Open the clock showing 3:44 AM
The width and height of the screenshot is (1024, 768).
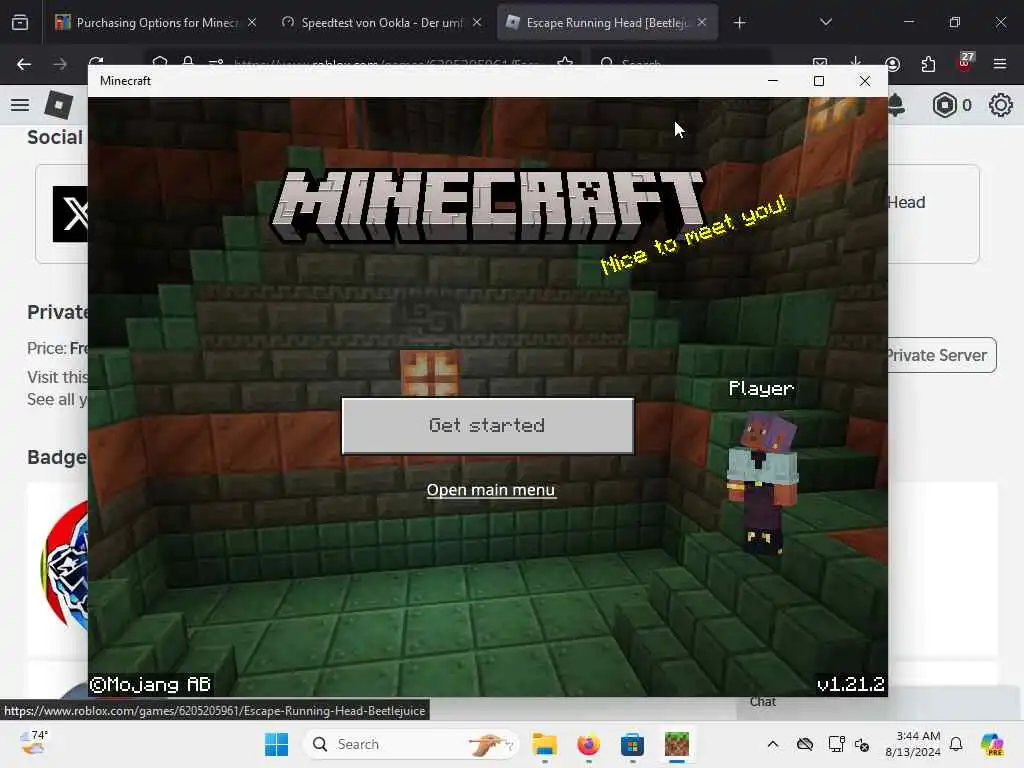pyautogui.click(x=912, y=744)
